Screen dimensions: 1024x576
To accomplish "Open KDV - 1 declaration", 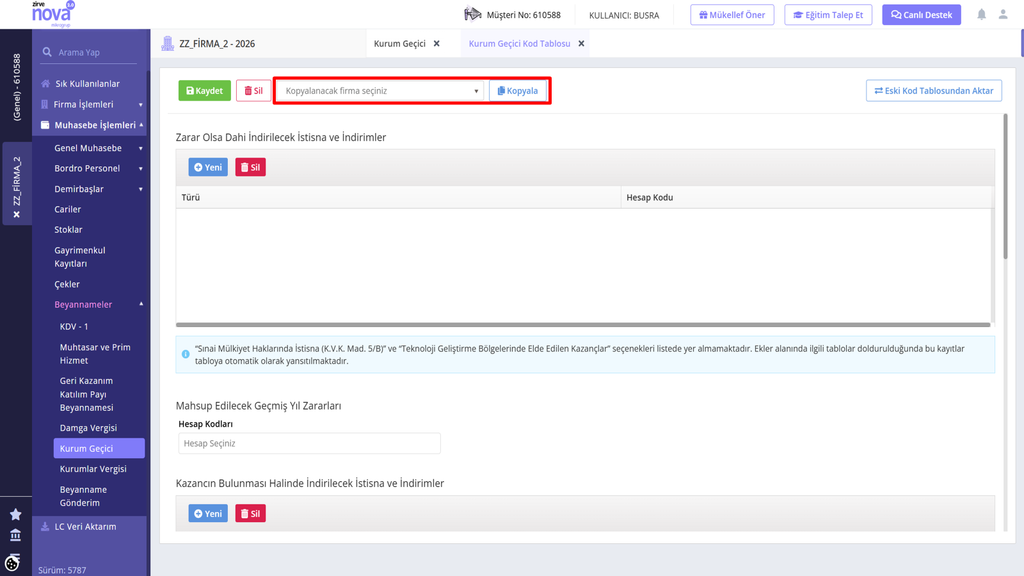I will pyautogui.click(x=74, y=327).
